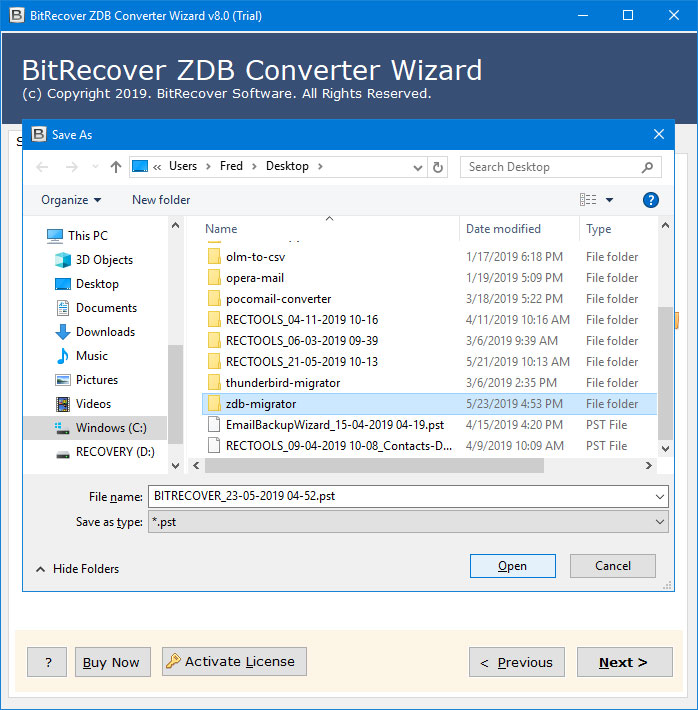Open Desktop in the navigation pane
The height and width of the screenshot is (710, 698).
[x=97, y=284]
